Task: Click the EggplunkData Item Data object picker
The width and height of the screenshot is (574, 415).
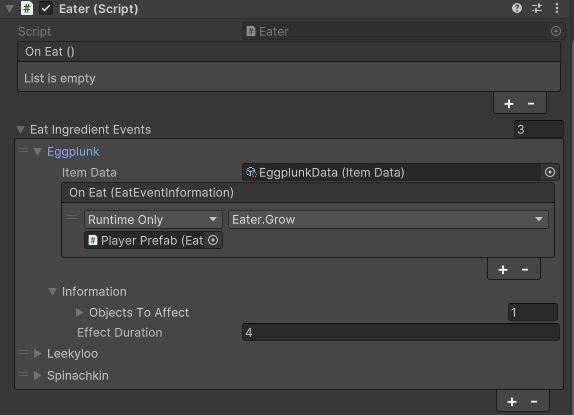Action: [x=550, y=172]
